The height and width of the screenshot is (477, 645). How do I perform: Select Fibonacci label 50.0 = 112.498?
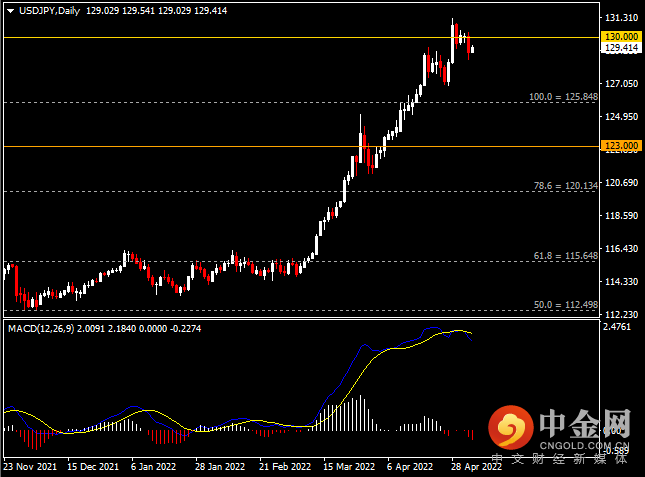pos(566,305)
